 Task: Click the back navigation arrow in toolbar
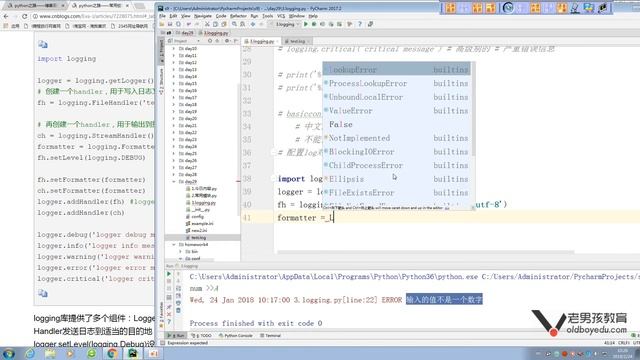point(253,24)
